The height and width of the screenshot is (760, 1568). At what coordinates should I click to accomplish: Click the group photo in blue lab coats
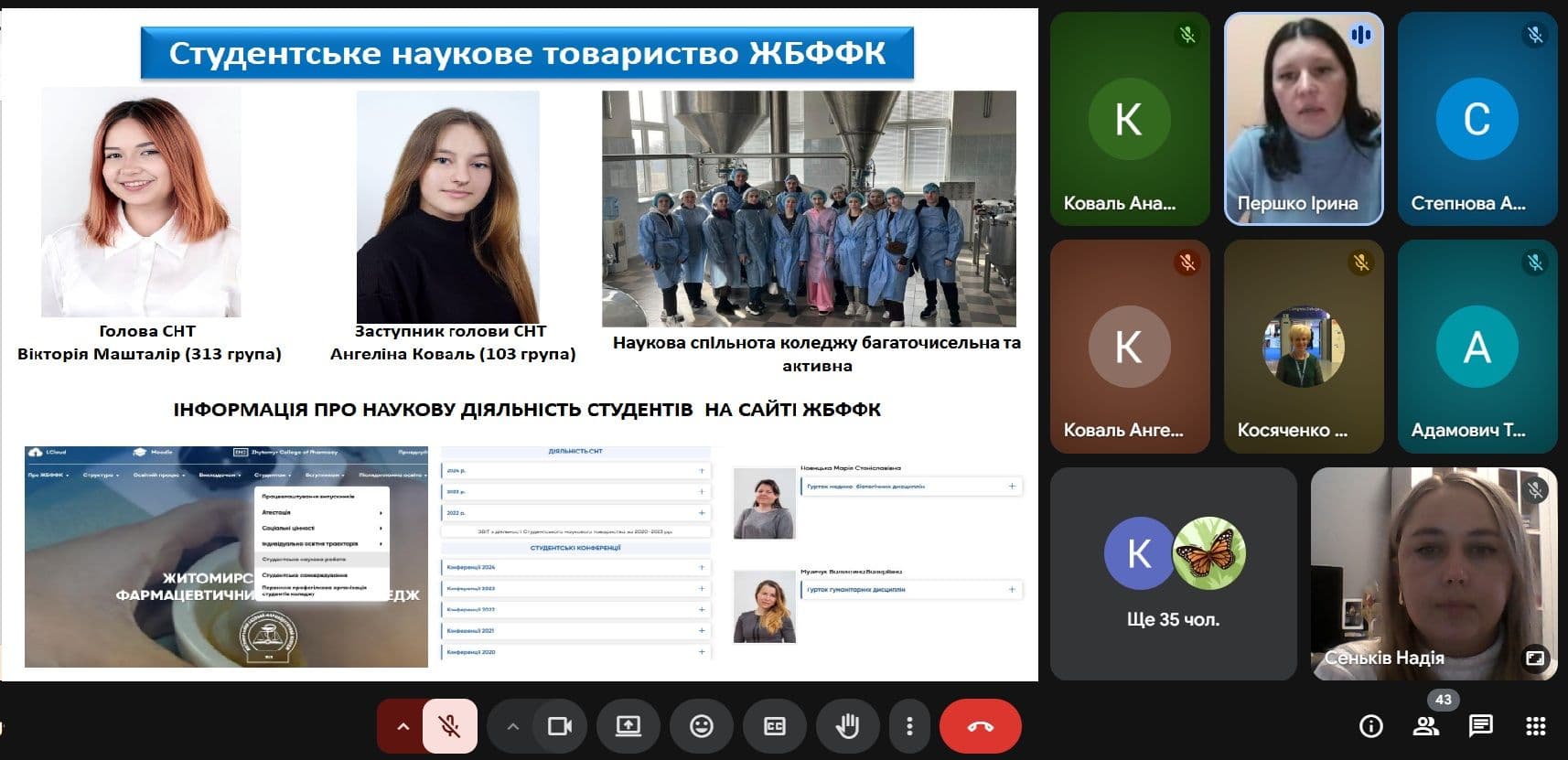point(809,209)
